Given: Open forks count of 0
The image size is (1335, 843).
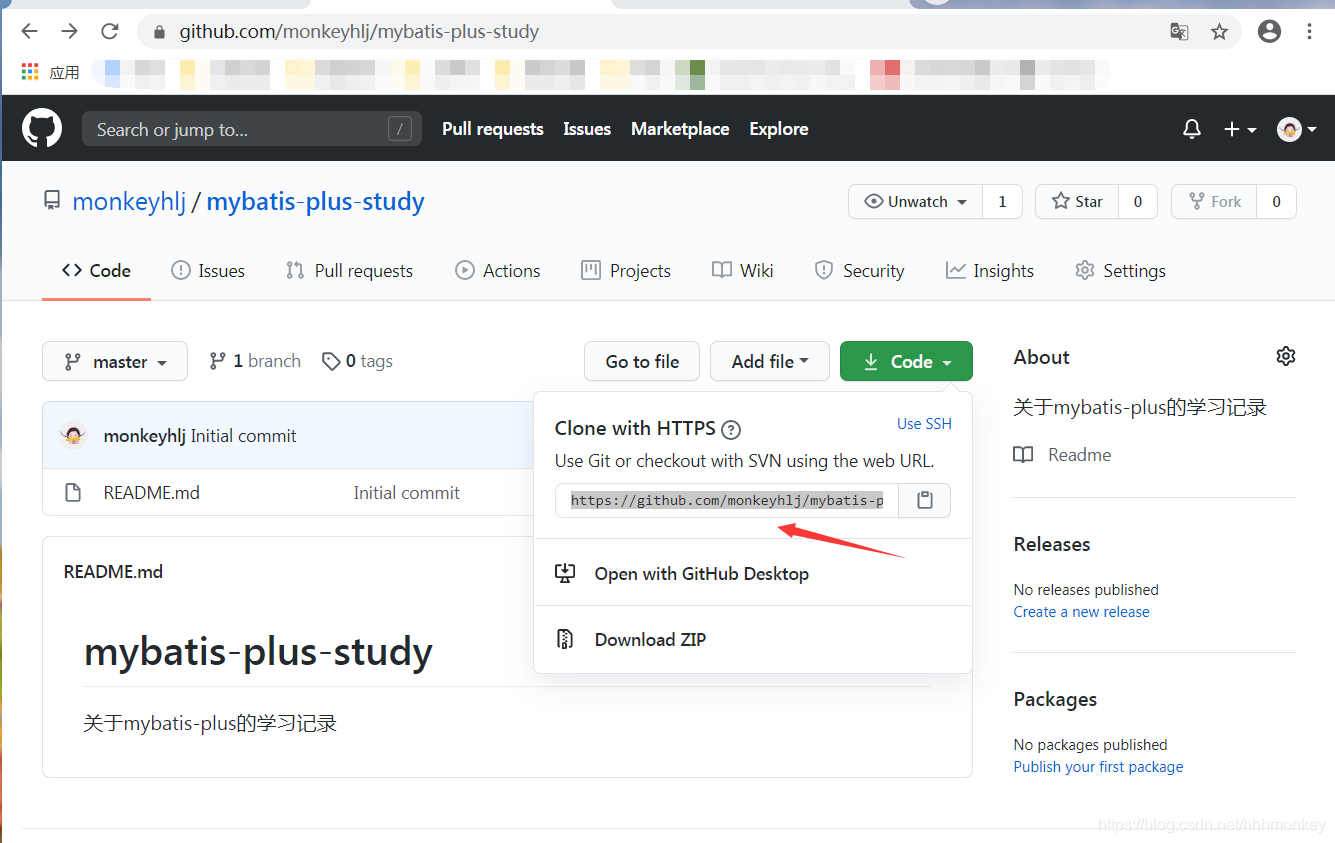Looking at the screenshot, I should click(1276, 202).
